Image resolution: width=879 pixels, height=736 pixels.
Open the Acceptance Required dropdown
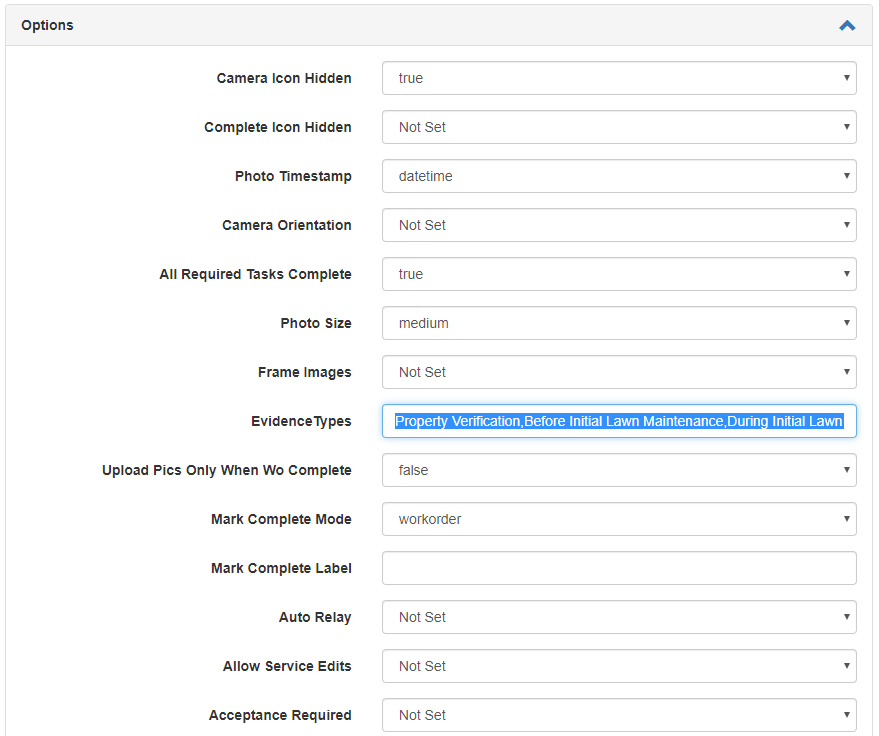[618, 715]
